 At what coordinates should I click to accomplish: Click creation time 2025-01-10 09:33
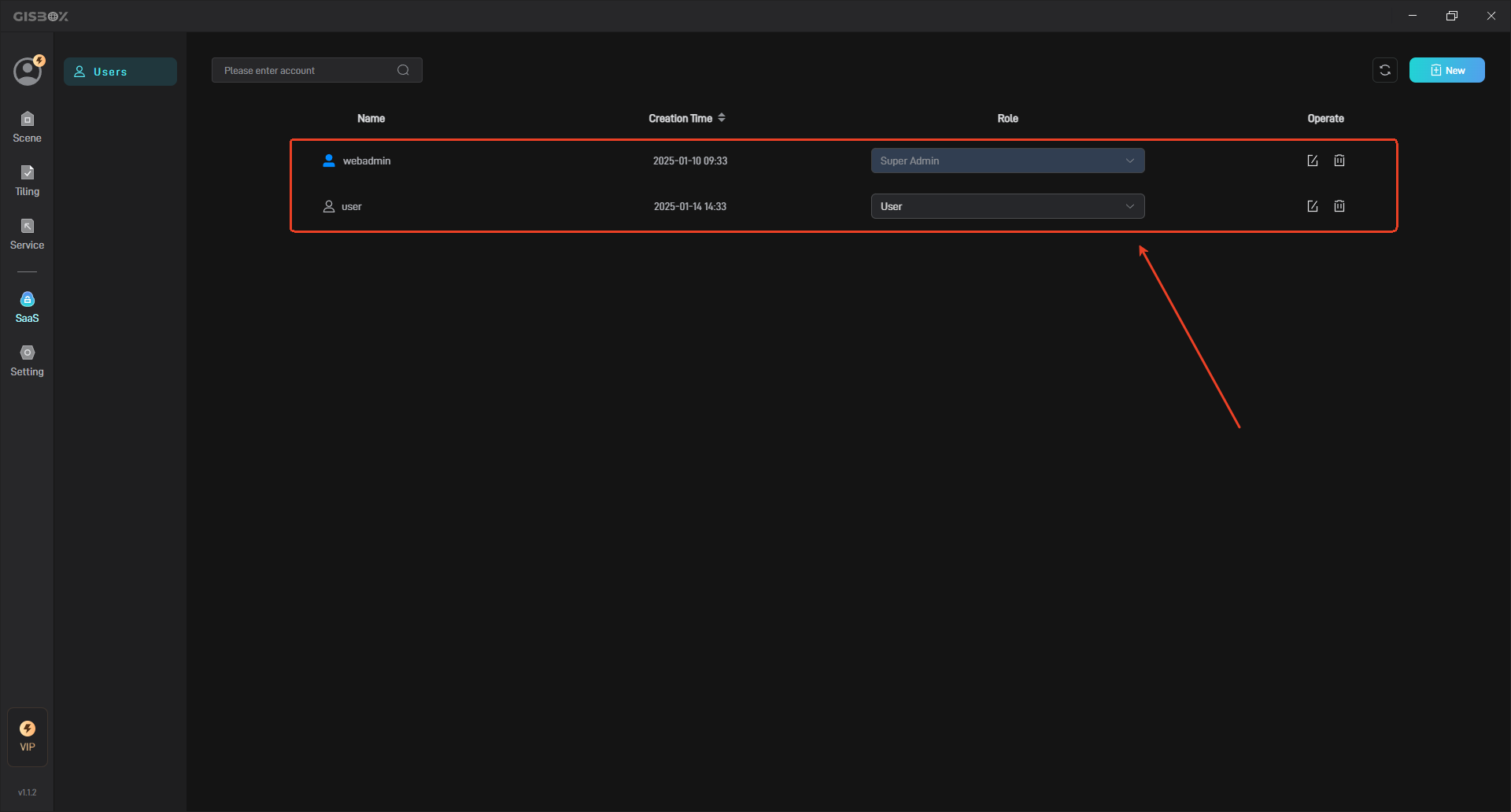690,161
